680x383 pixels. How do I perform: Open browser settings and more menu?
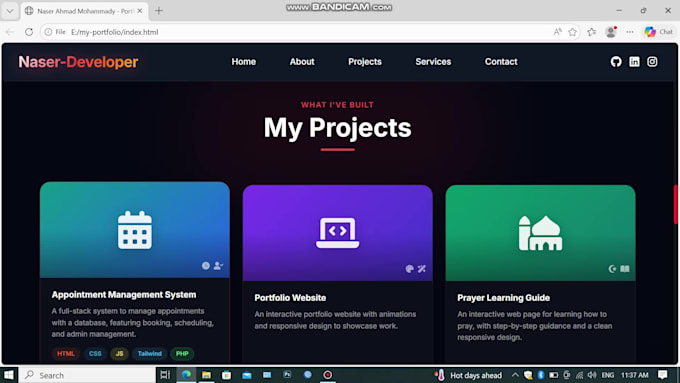tap(630, 32)
